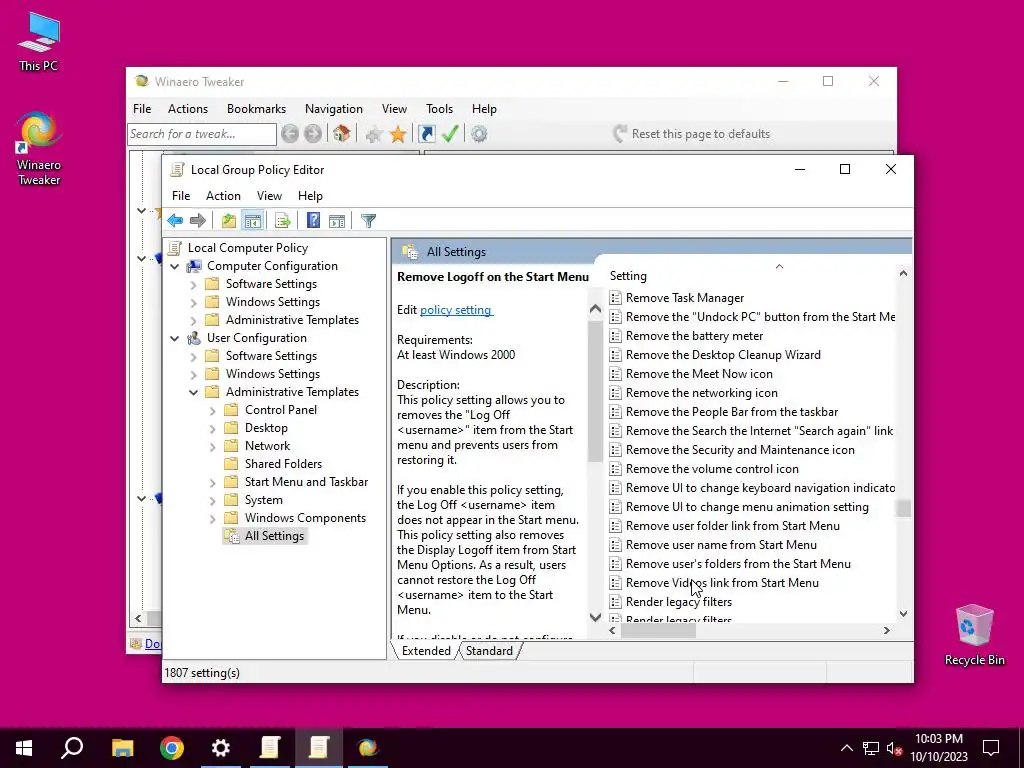Expand the Start Menu and Taskbar folder
This screenshot has height=768, width=1024.
212,483
